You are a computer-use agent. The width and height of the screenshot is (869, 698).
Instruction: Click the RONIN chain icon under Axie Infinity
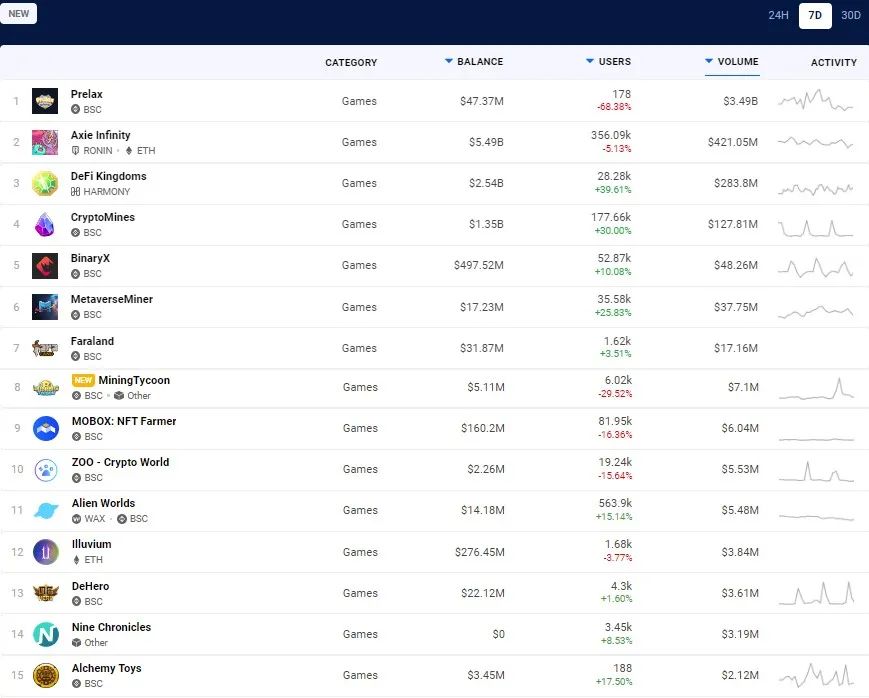[x=75, y=150]
